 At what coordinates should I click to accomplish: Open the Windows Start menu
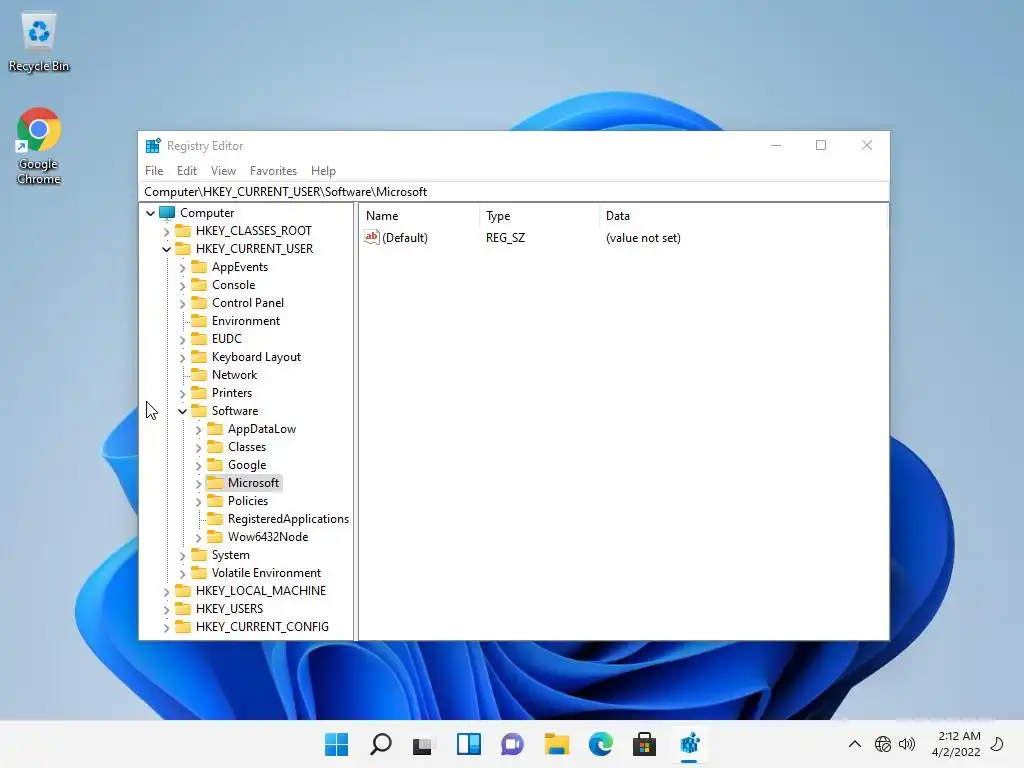pyautogui.click(x=336, y=744)
